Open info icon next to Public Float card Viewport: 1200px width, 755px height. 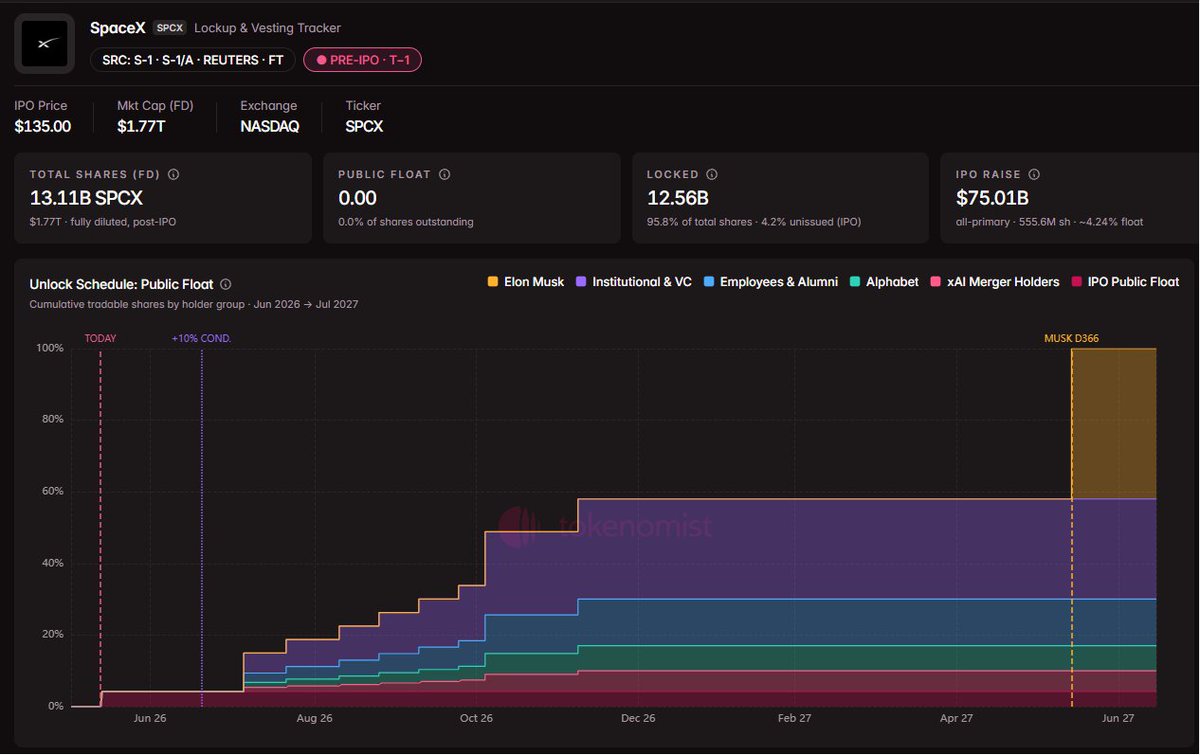[444, 174]
